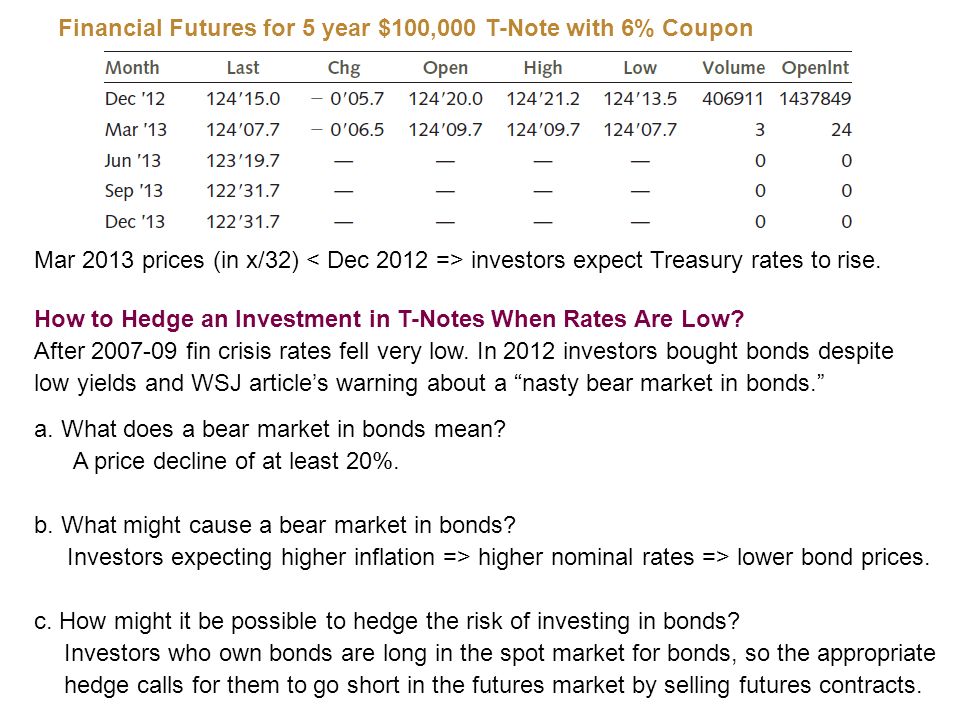Select the Jun '13 row label

tap(133, 160)
